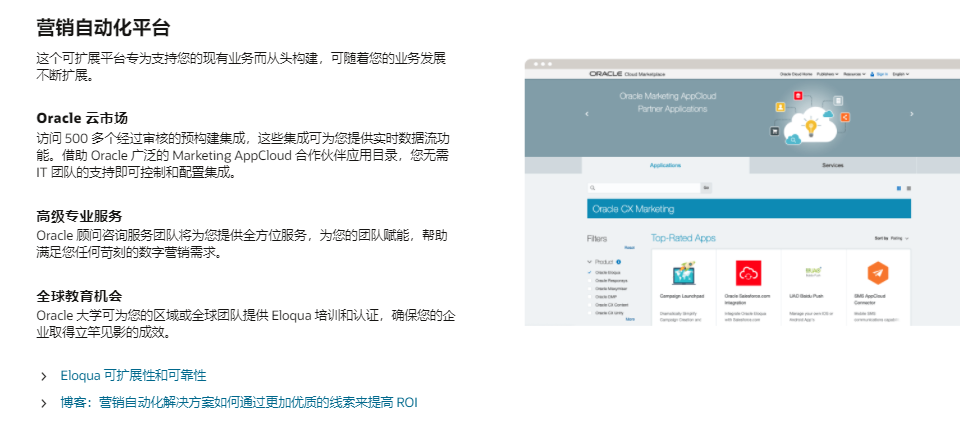This screenshot has width=960, height=440.
Task: Click the info icon next to Product
Action: [618, 262]
